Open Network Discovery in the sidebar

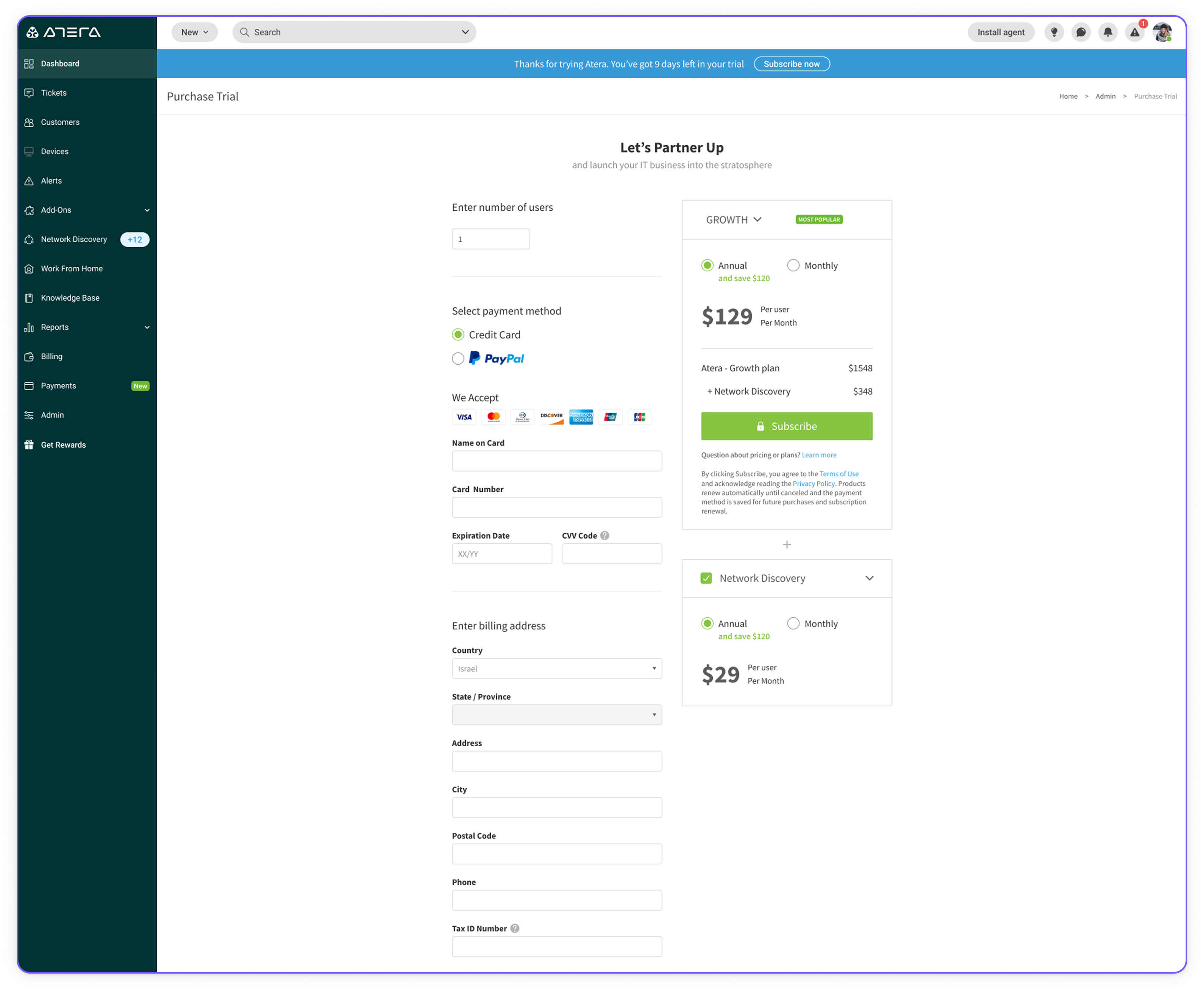click(x=87, y=240)
